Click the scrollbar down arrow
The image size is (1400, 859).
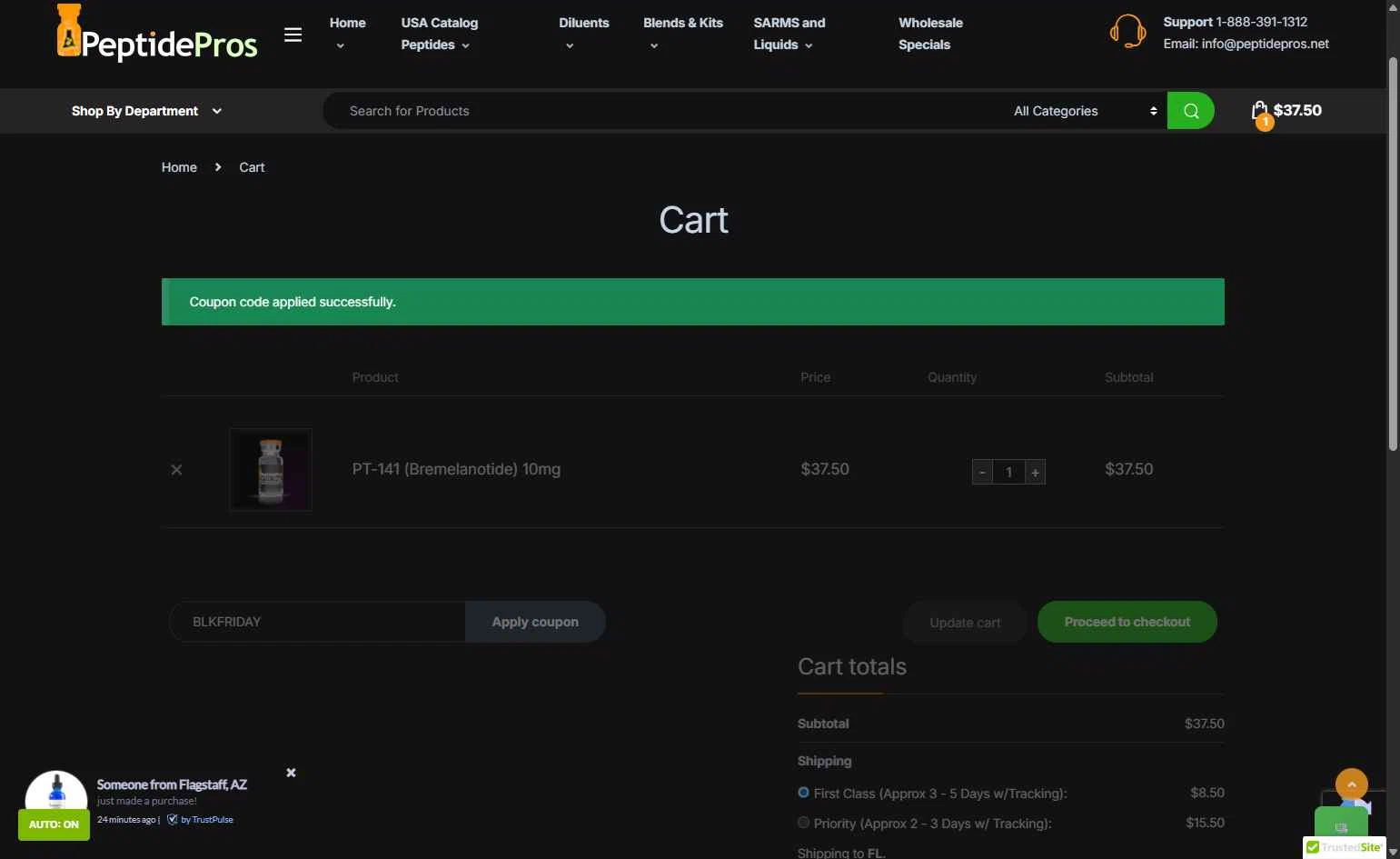coord(1394,851)
